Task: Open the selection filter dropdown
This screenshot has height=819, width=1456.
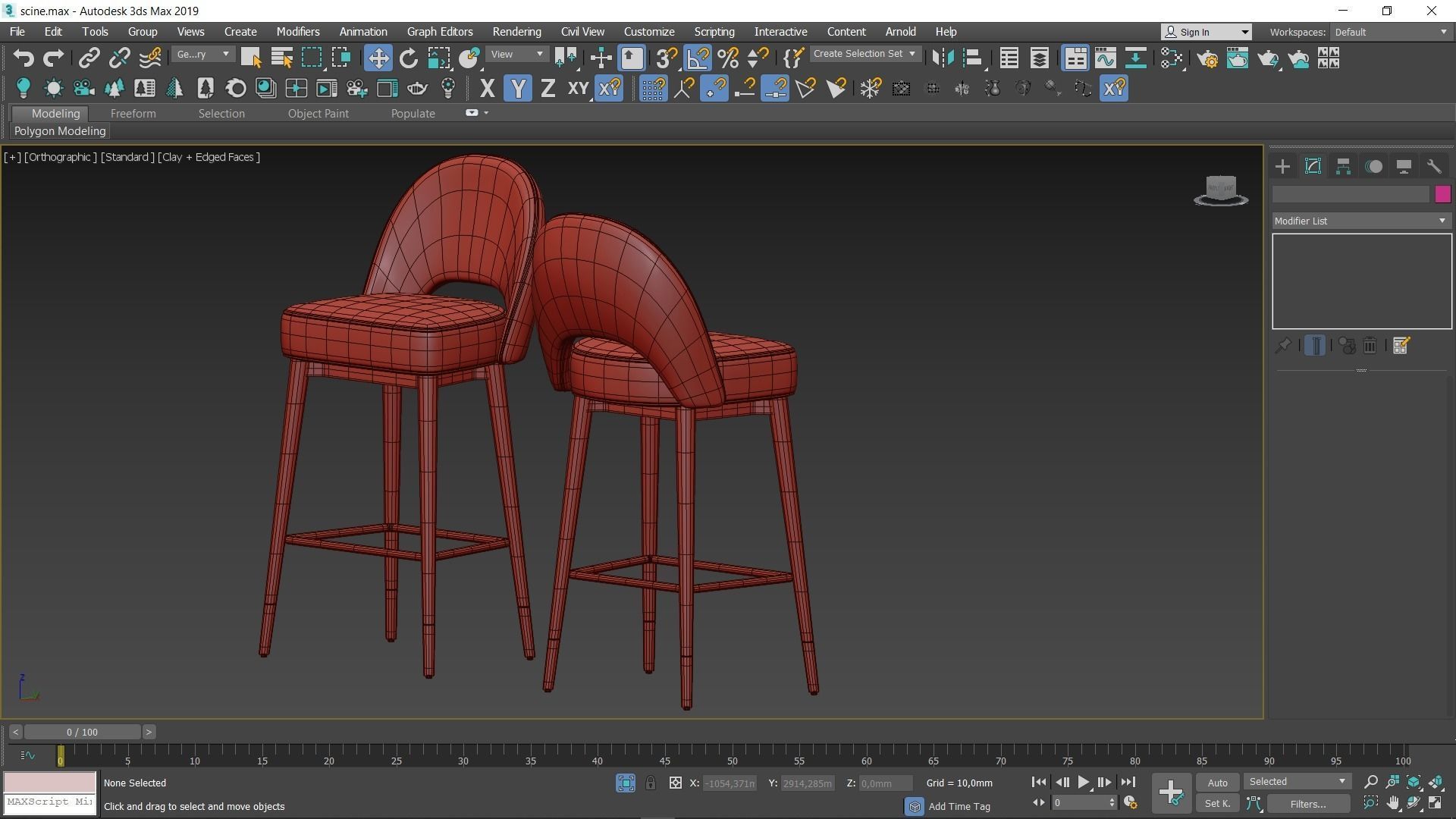Action: 202,55
